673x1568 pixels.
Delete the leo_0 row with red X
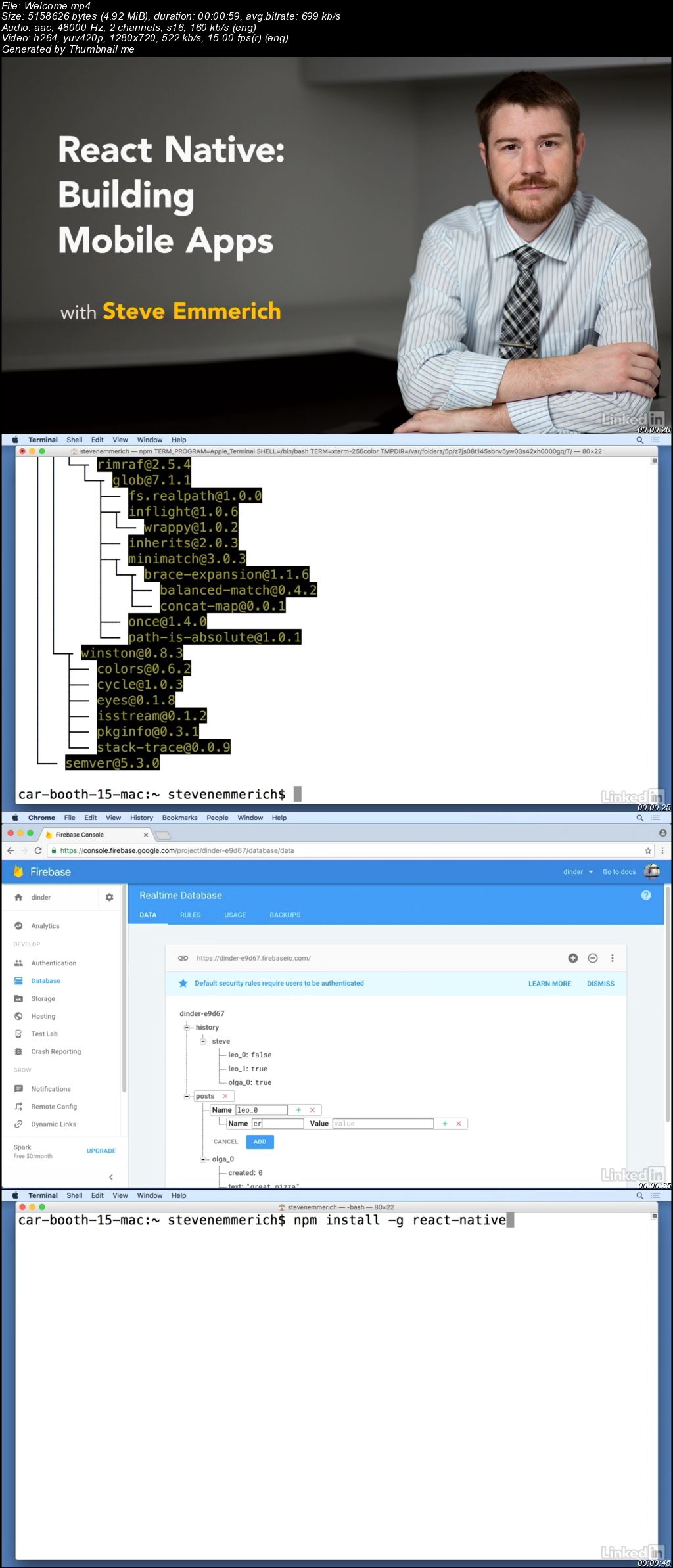[312, 1110]
